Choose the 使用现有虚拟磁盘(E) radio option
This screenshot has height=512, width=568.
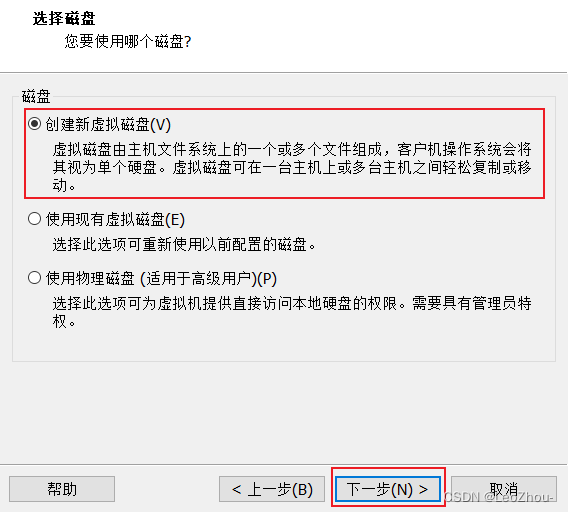34,219
